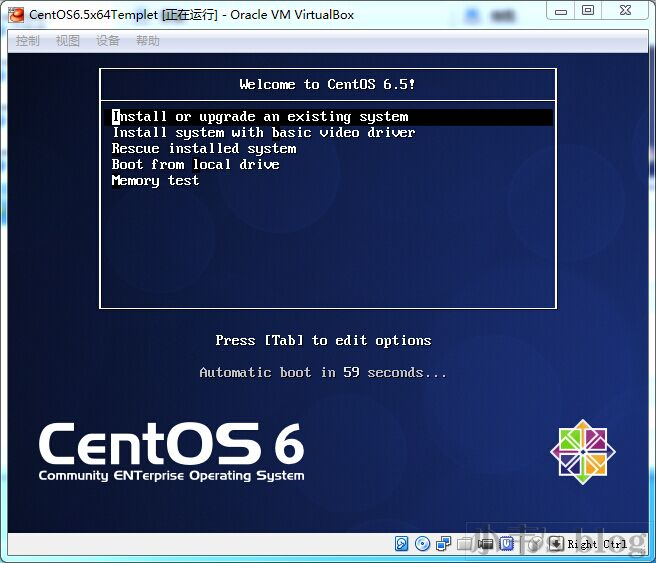Viewport: 656px width, 563px height.
Task: Click the mouse integration status icon
Action: pyautogui.click(x=534, y=543)
